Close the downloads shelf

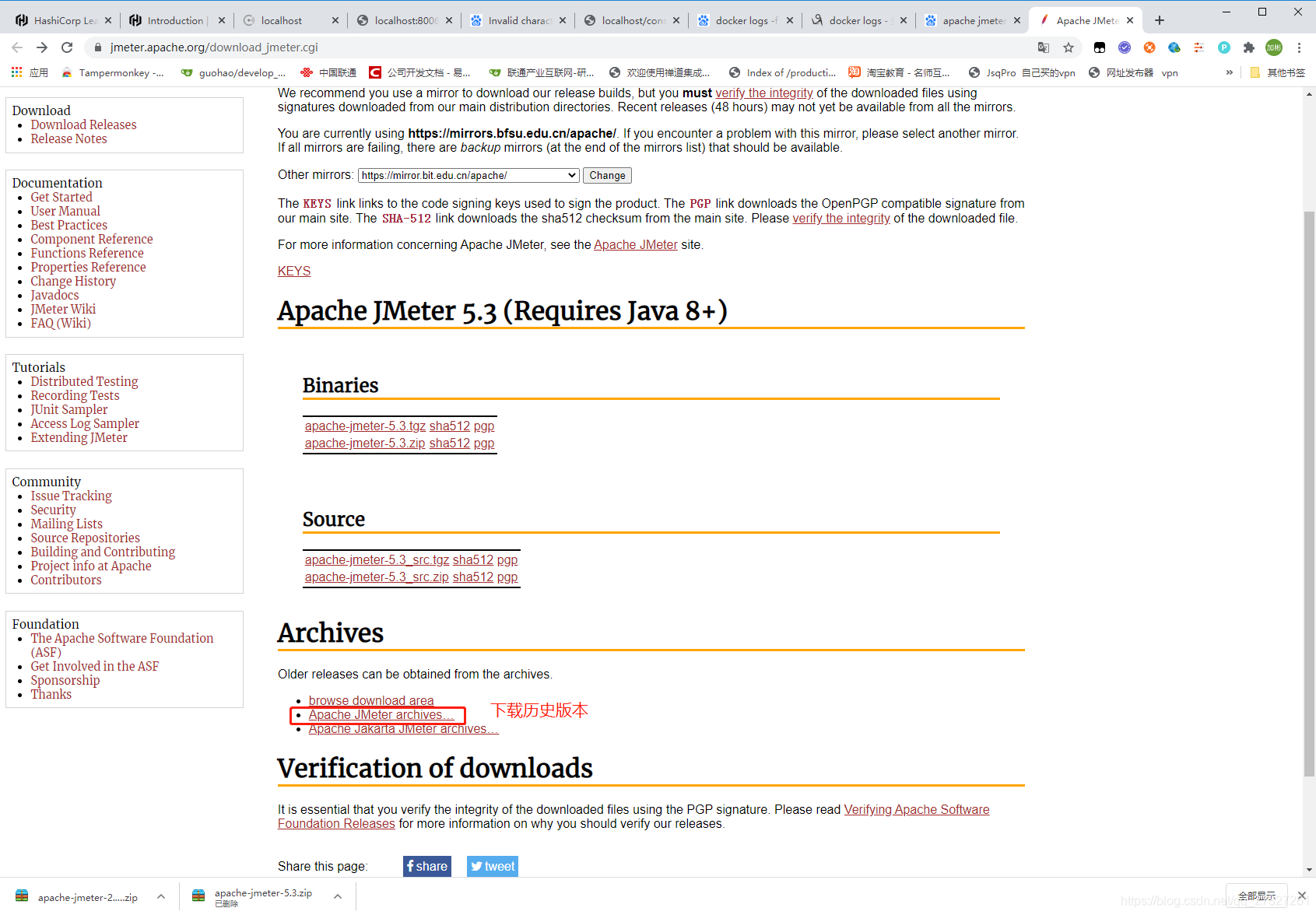tap(1302, 896)
